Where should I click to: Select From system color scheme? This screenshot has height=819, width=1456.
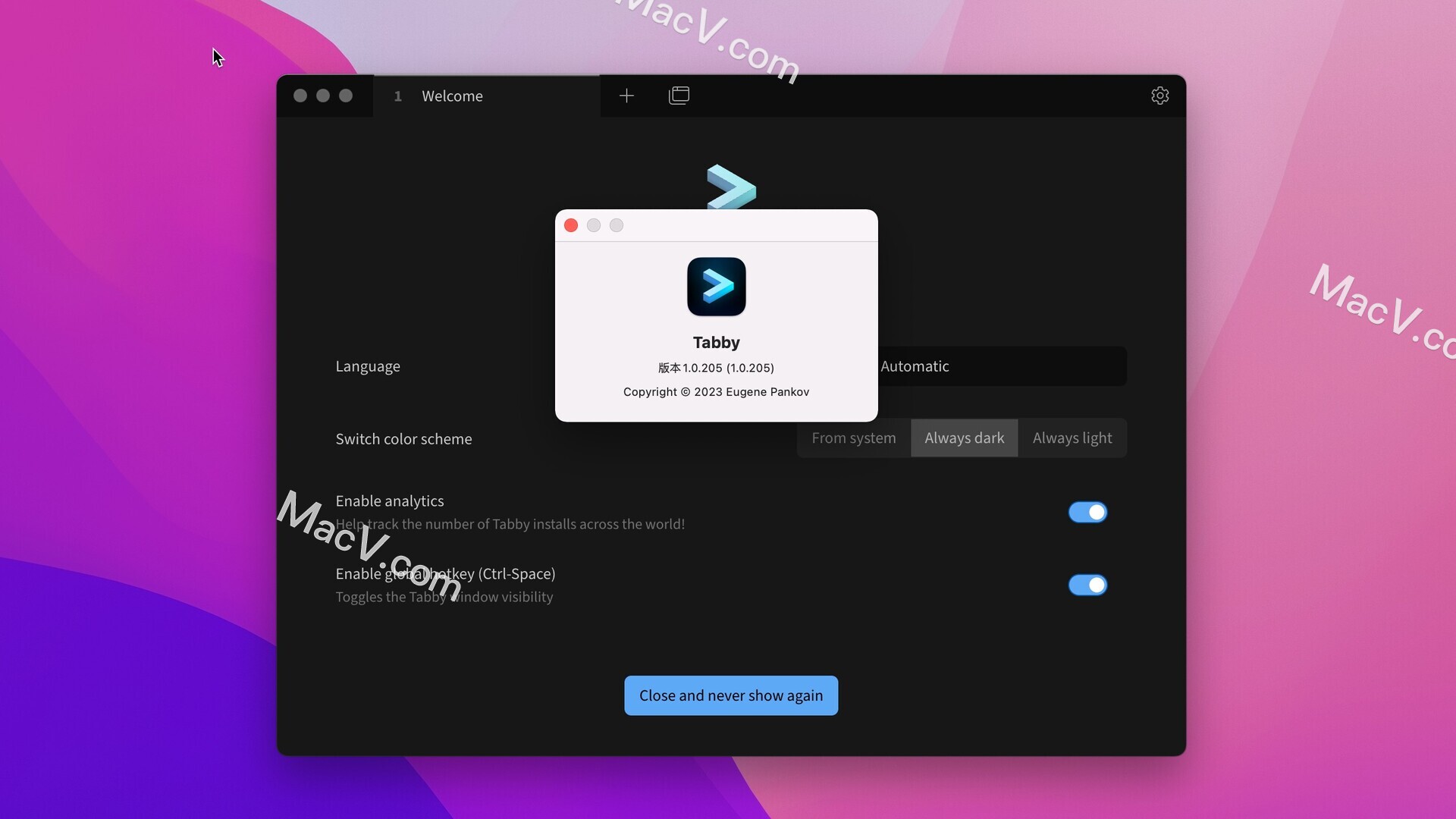854,438
